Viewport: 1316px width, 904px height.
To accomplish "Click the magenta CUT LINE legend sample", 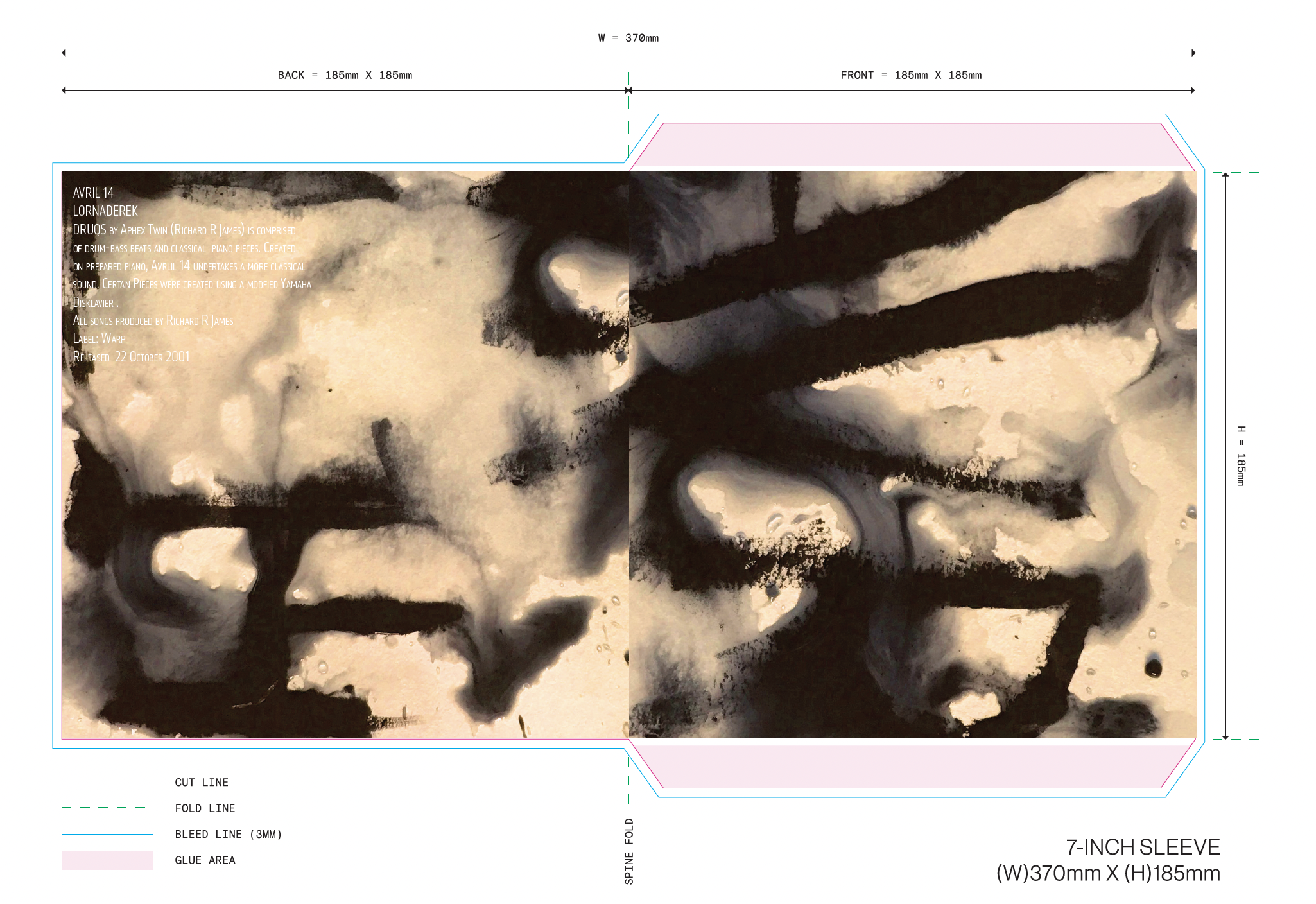I will tap(107, 781).
